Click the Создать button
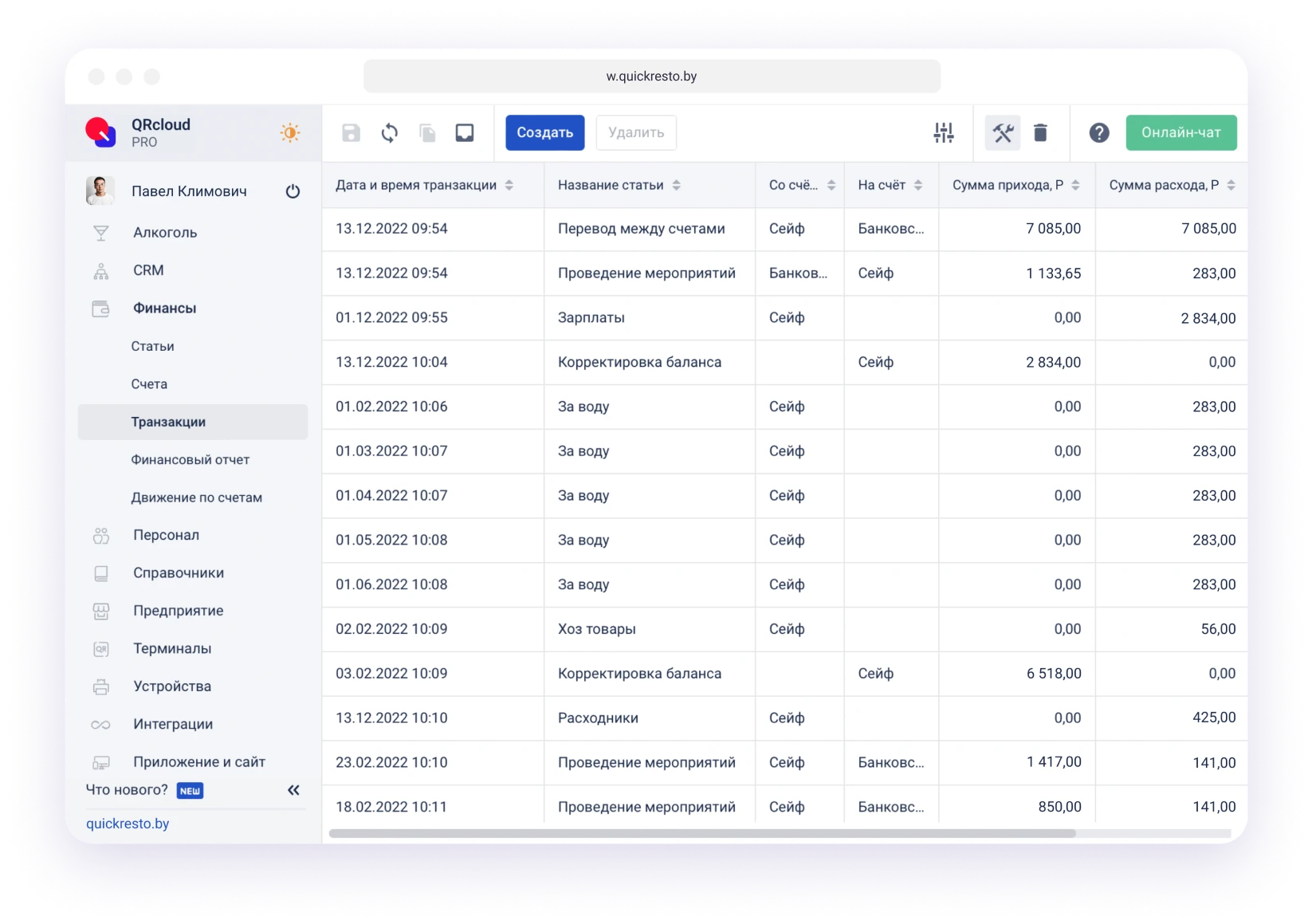The width and height of the screenshot is (1312, 924). coord(545,133)
